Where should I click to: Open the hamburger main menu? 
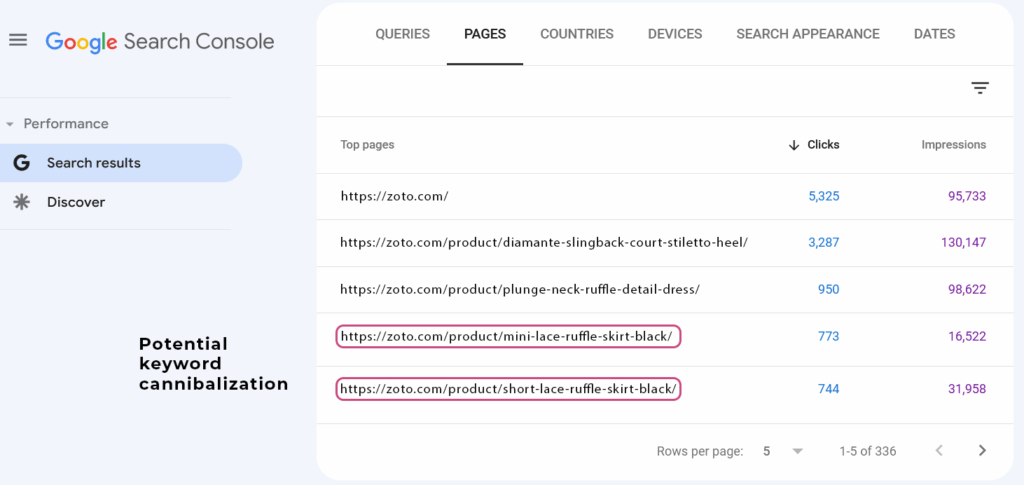(18, 40)
